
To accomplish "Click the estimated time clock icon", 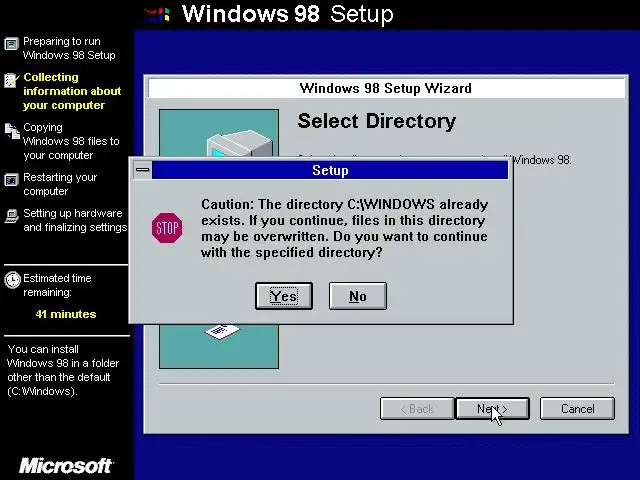I will click(x=12, y=280).
